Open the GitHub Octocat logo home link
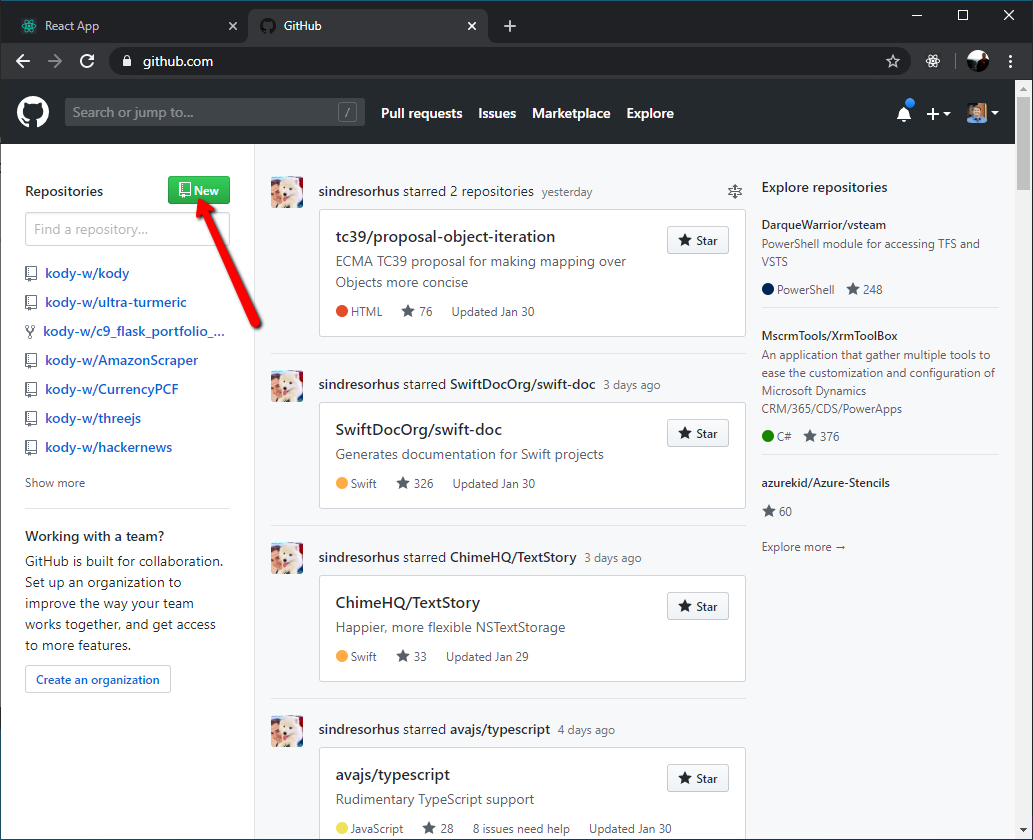This screenshot has width=1033, height=840. [33, 113]
